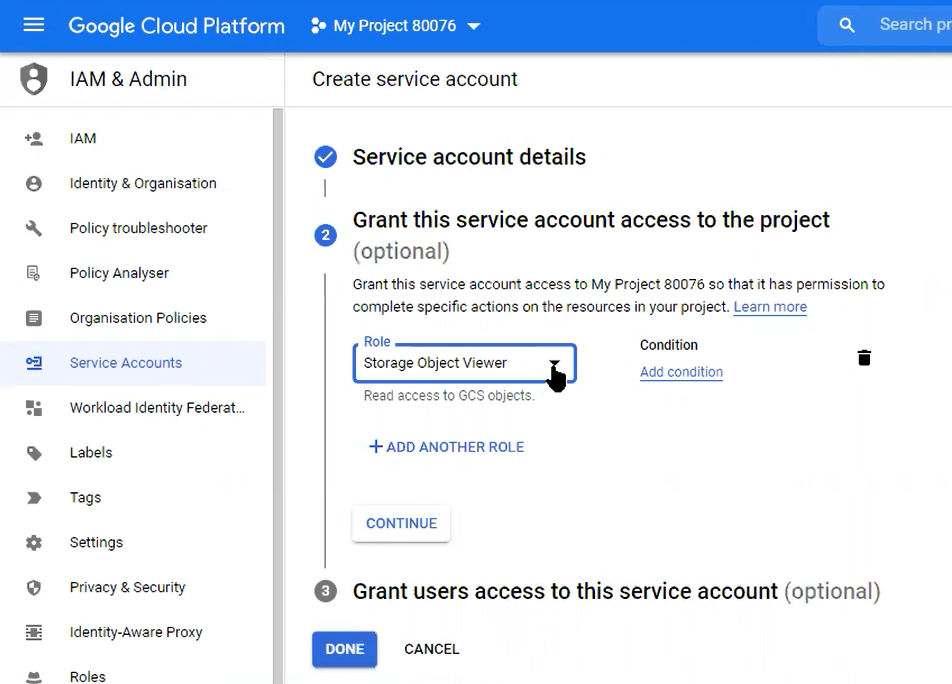
Task: Click the DONE button
Action: [344, 649]
